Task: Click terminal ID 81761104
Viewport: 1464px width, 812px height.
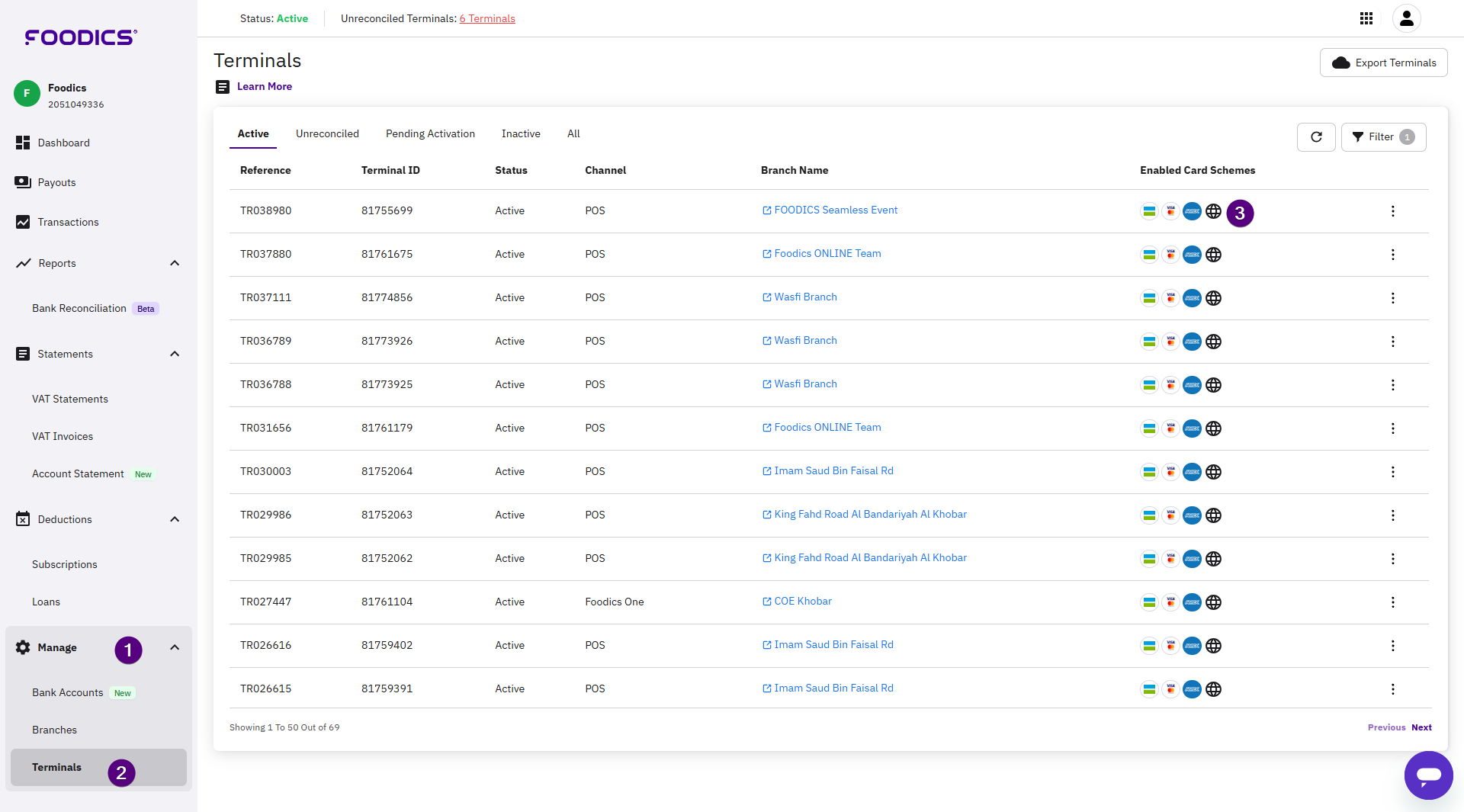Action: point(387,602)
